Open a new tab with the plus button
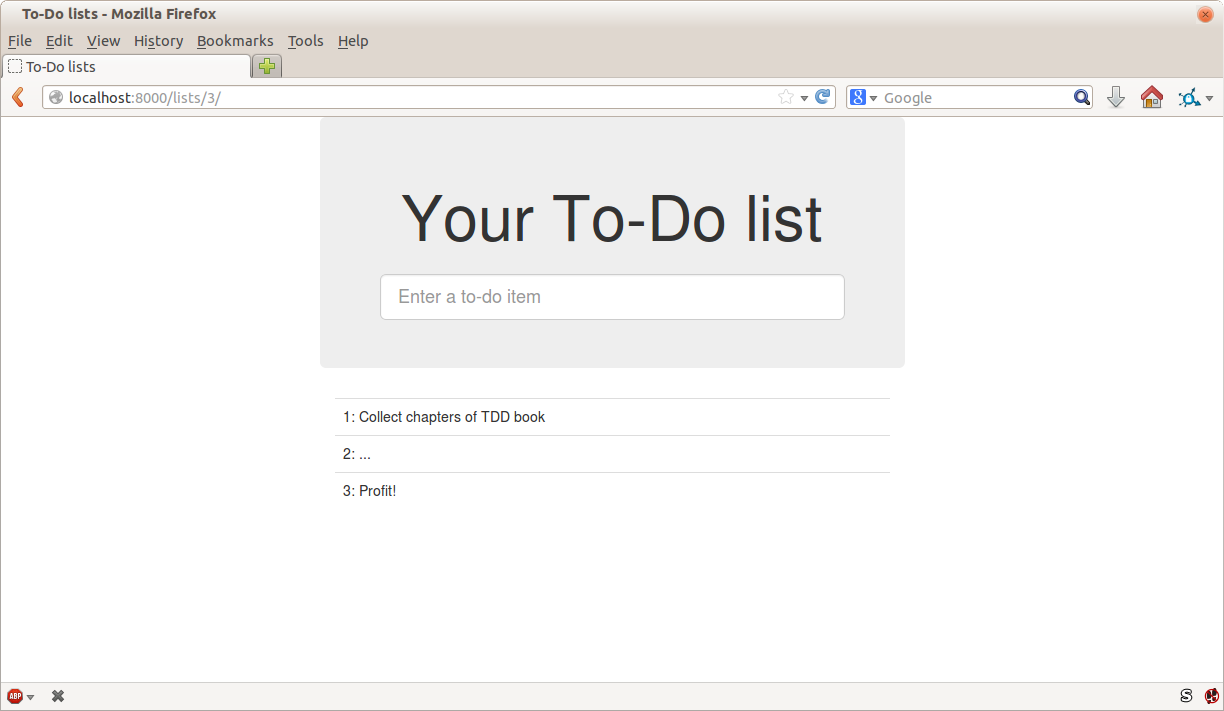 point(266,66)
